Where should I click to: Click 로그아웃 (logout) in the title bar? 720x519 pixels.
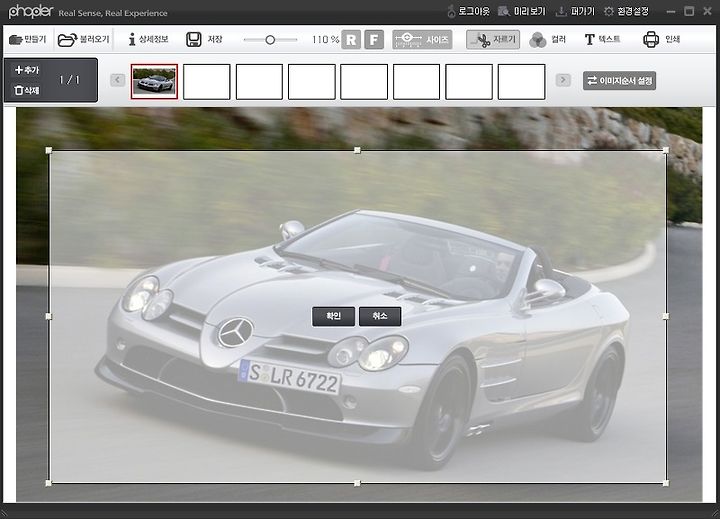[x=469, y=11]
